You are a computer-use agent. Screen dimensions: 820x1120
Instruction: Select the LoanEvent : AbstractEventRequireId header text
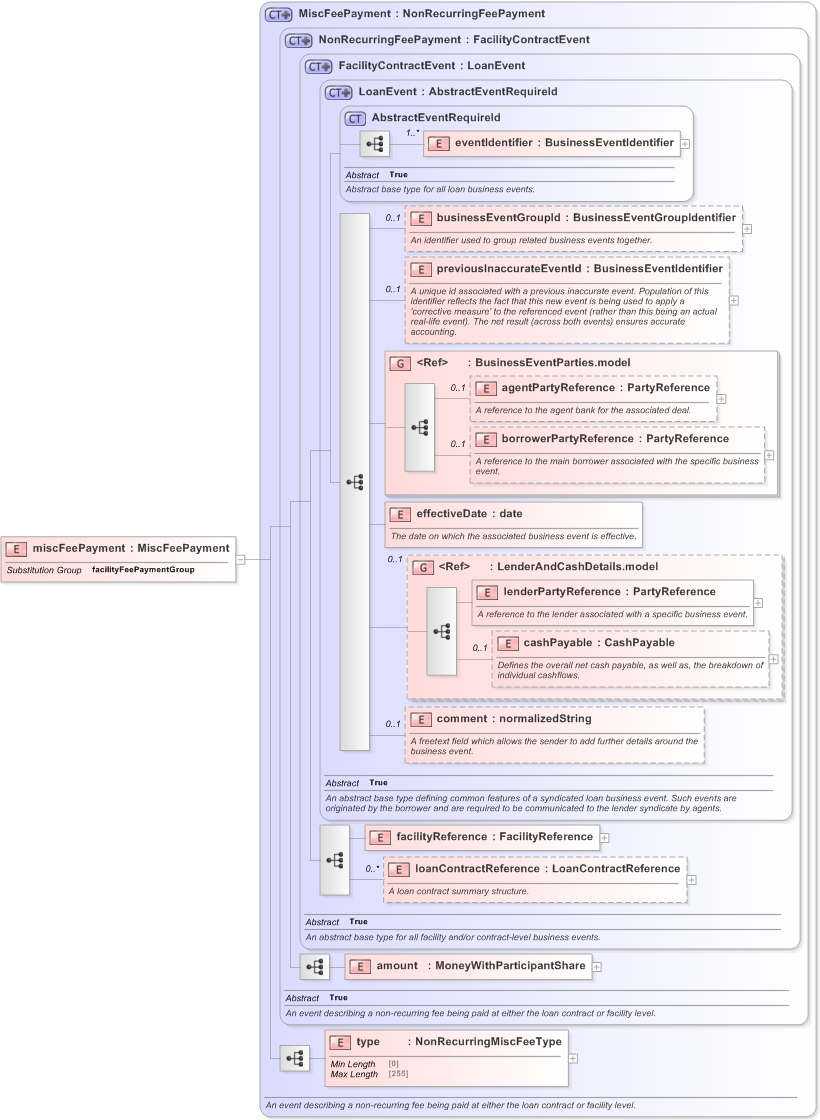point(458,92)
